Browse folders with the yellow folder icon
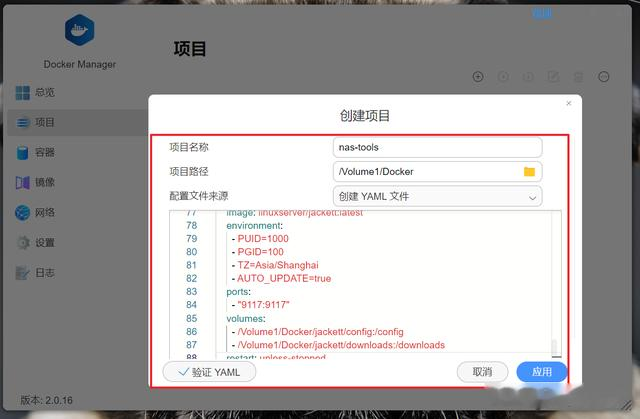 tap(529, 171)
